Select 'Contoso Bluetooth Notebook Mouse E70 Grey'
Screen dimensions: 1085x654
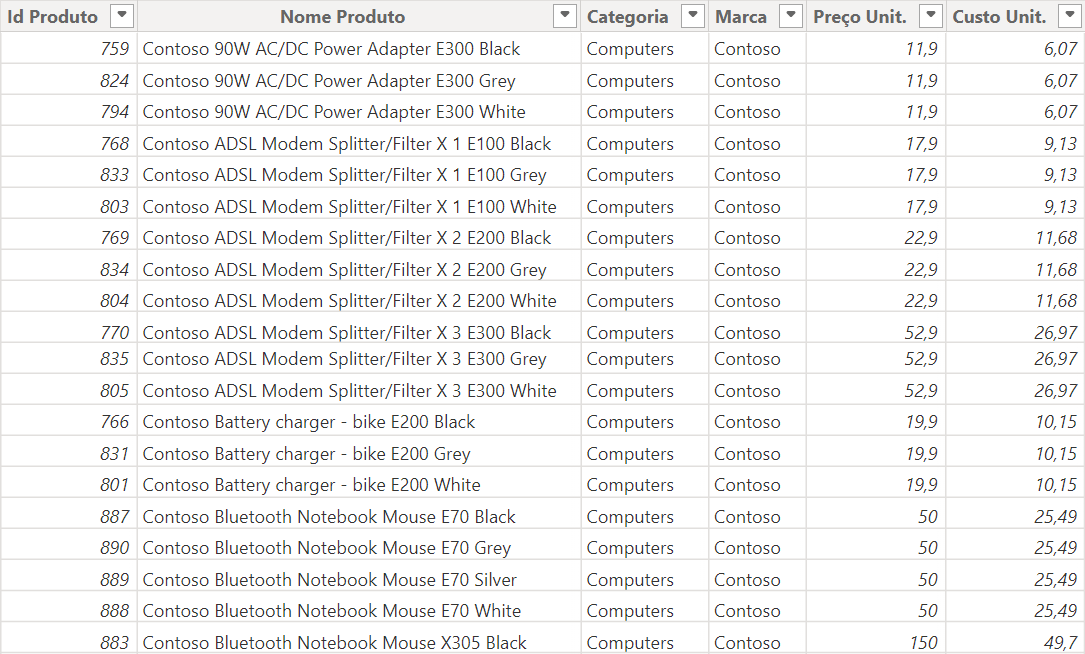pyautogui.click(x=327, y=548)
